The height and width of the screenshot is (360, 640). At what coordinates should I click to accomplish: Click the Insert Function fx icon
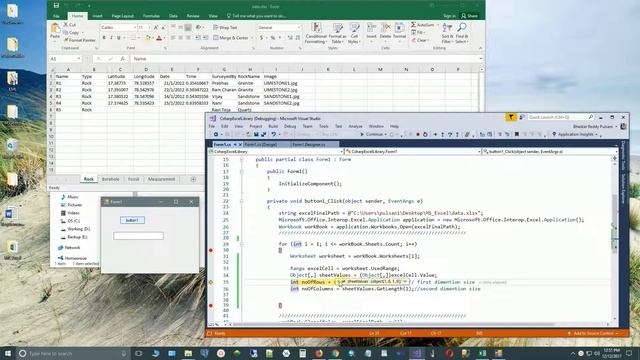122,59
